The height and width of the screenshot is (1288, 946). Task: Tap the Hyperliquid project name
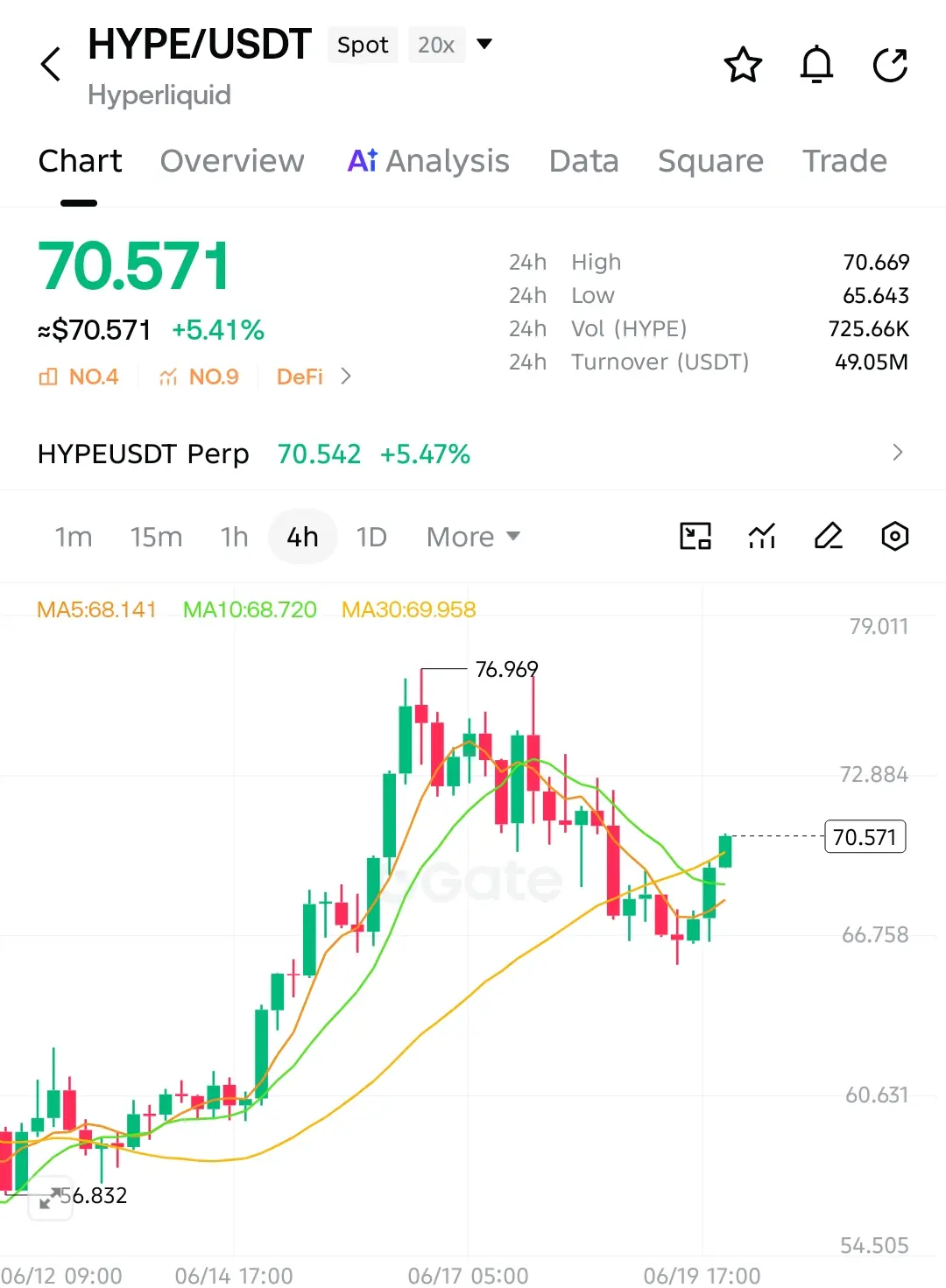click(x=159, y=95)
